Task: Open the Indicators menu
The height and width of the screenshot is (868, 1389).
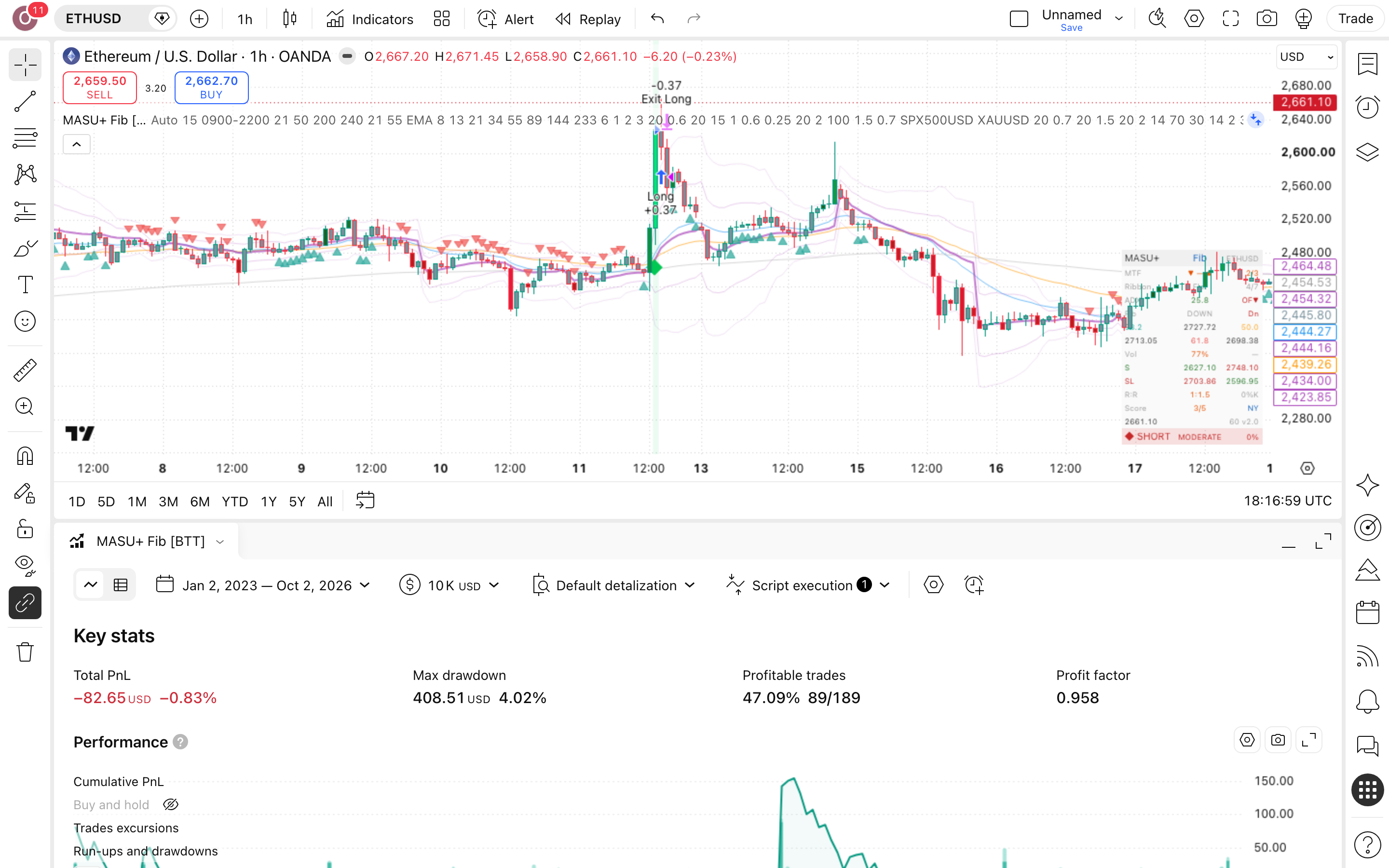Action: [x=369, y=19]
